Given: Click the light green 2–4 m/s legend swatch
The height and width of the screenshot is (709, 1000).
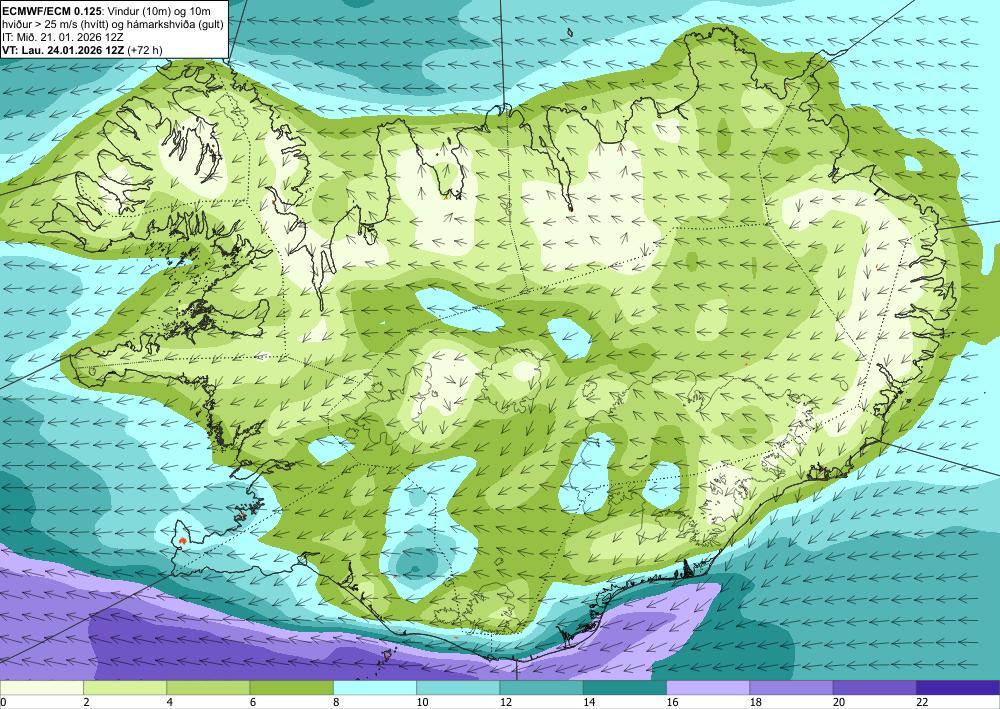Looking at the screenshot, I should coord(125,687).
